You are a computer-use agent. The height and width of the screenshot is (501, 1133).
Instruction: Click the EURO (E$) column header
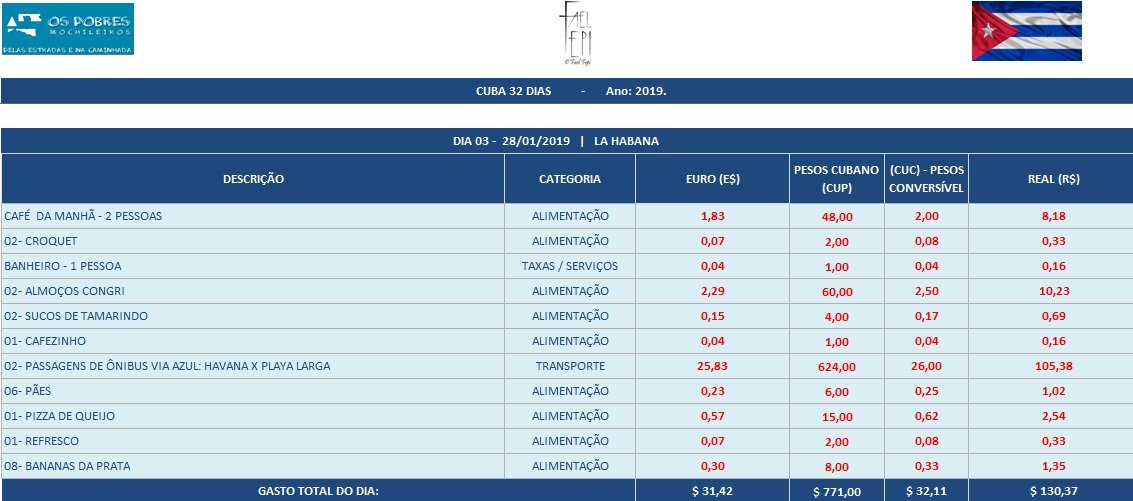click(x=712, y=179)
